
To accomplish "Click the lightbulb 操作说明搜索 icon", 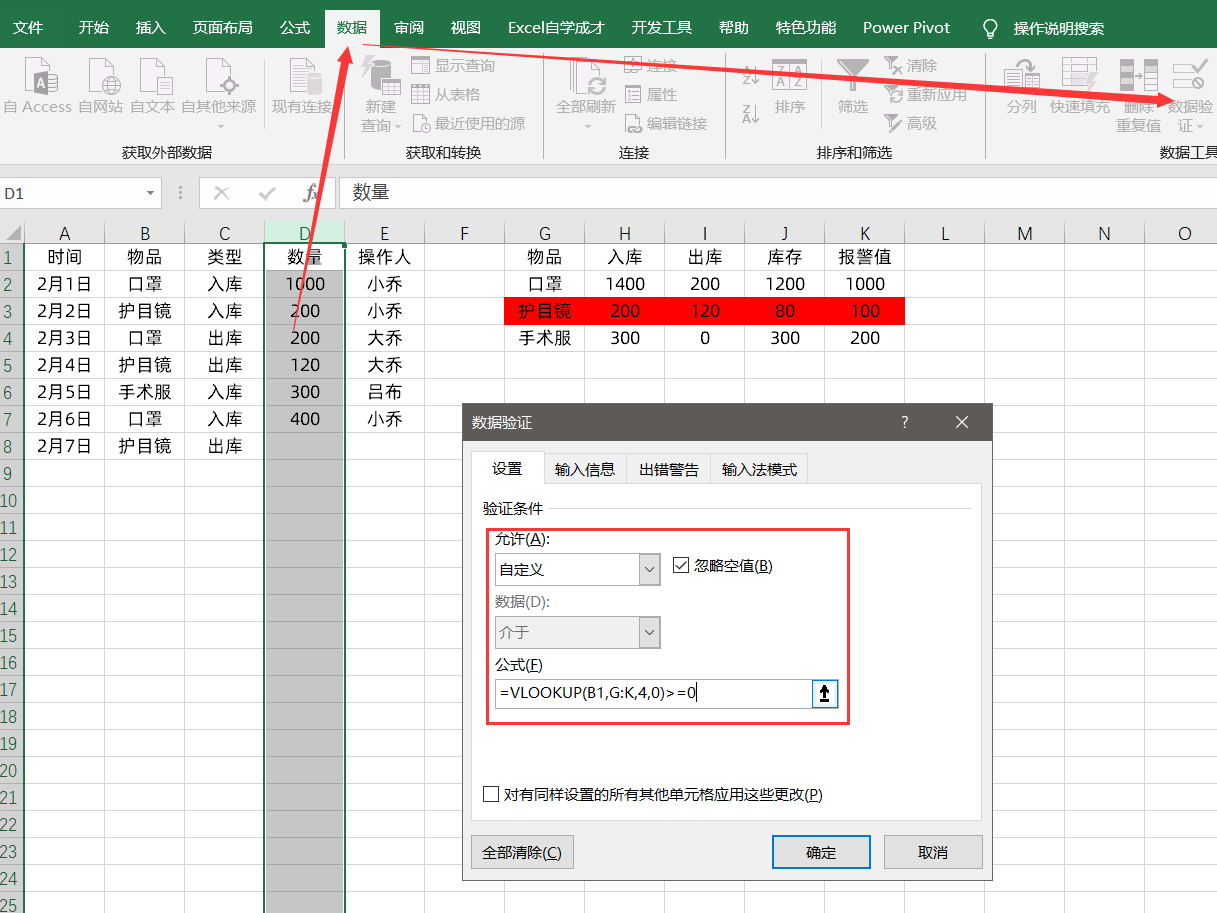I will coord(990,28).
